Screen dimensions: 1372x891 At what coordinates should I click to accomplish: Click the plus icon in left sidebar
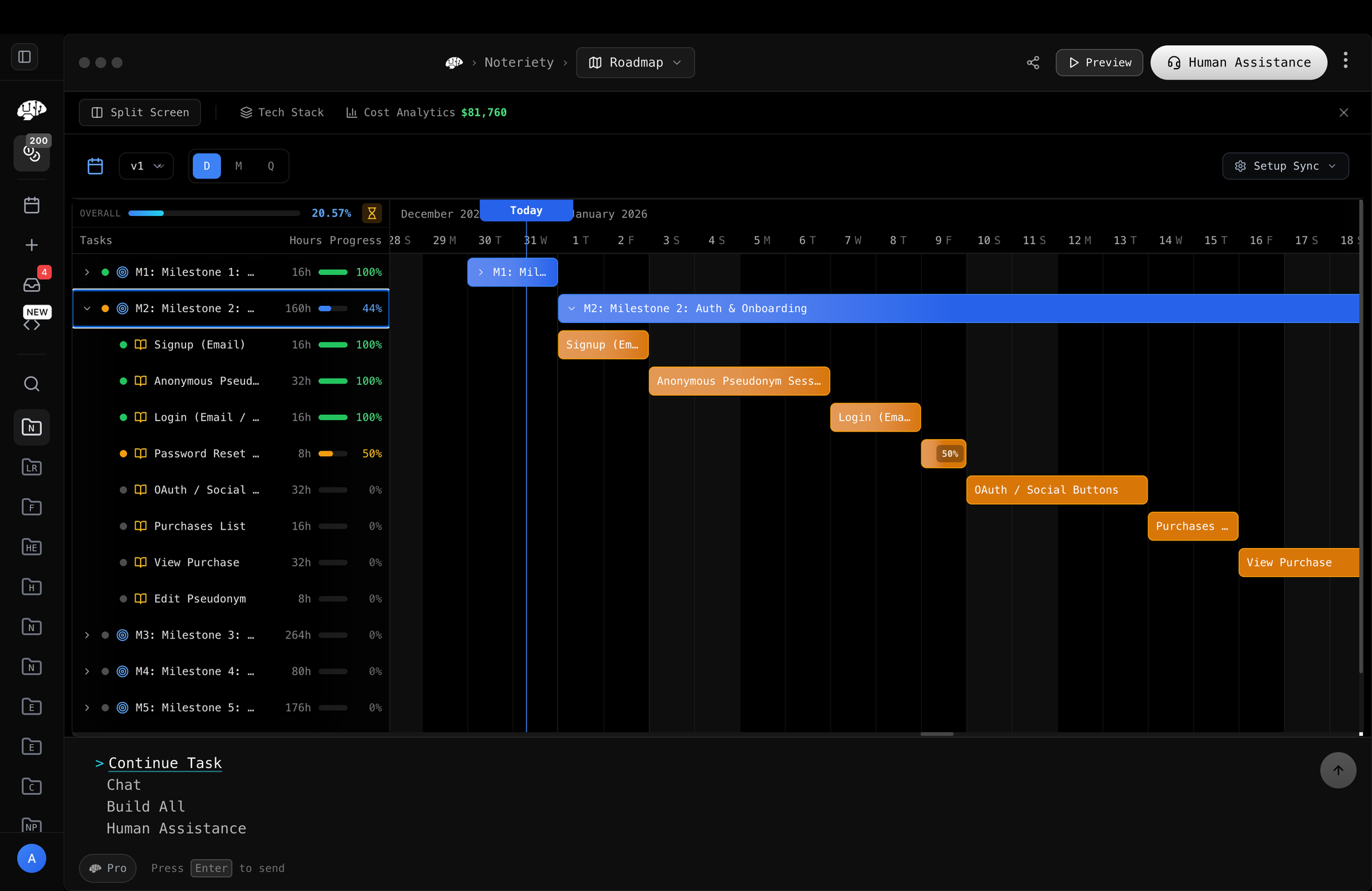[32, 245]
